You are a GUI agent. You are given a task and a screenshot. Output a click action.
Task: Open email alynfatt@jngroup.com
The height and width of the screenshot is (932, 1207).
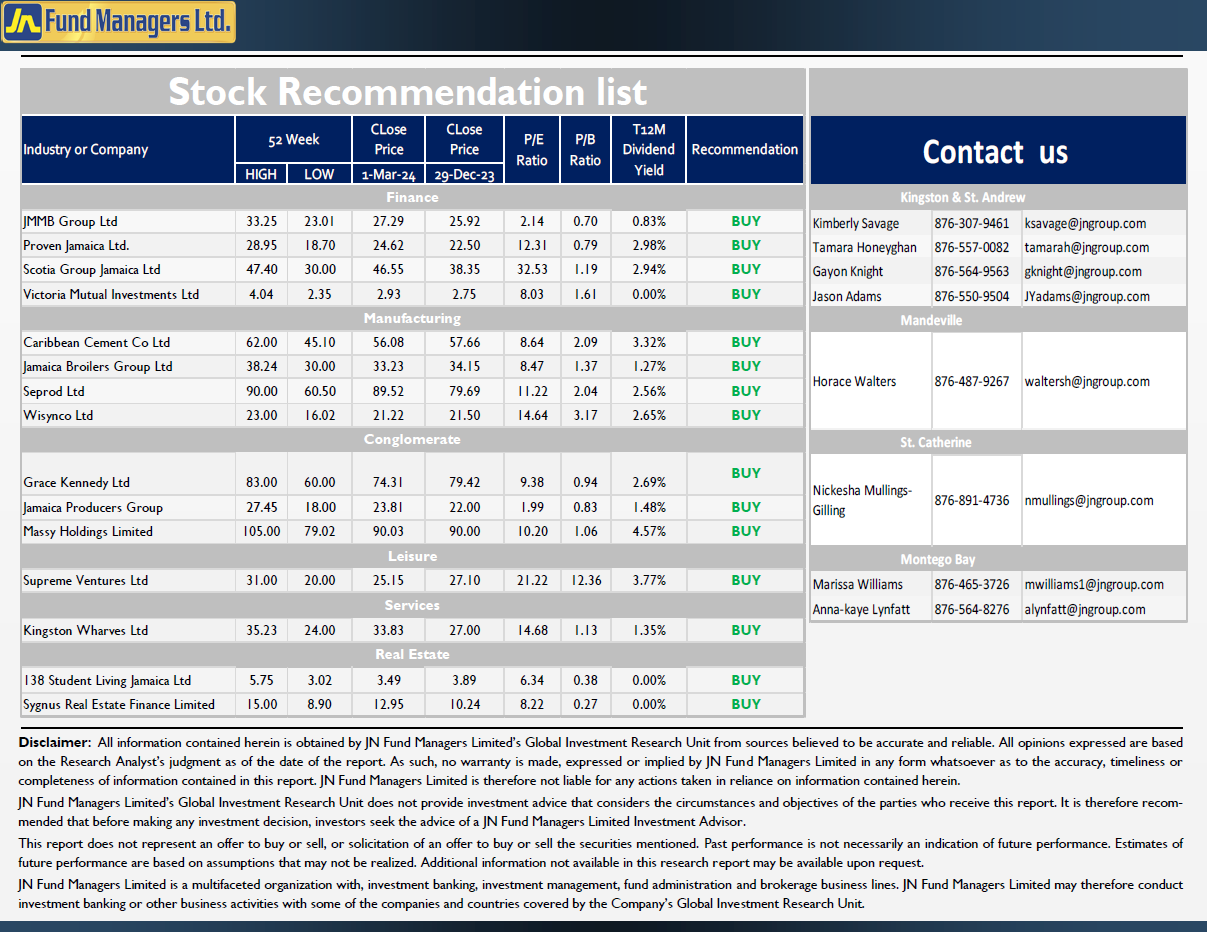pos(1085,610)
